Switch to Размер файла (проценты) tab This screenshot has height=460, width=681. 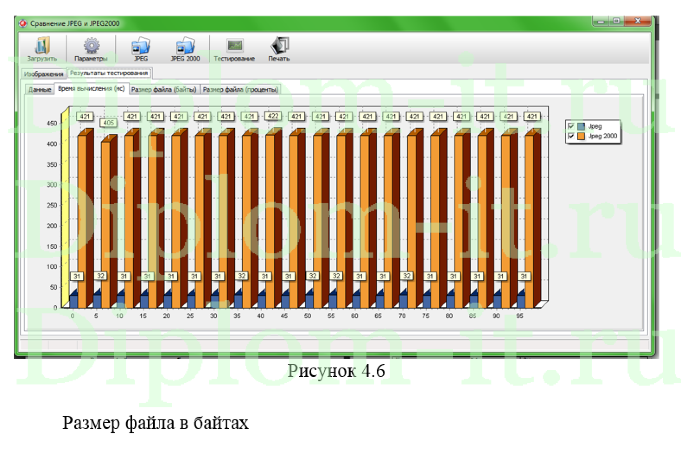pos(241,89)
